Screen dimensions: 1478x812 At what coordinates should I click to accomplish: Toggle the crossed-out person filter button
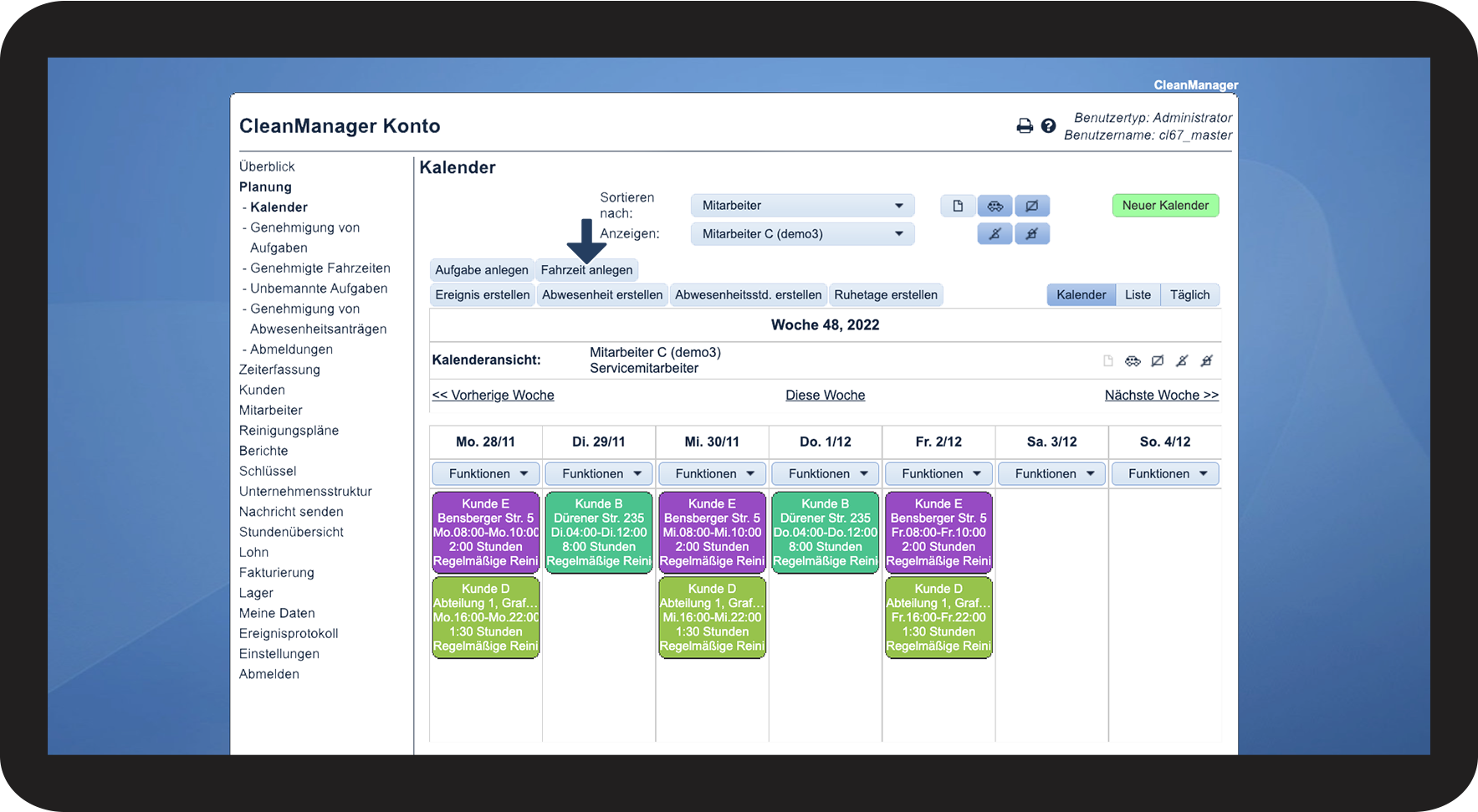pos(995,234)
